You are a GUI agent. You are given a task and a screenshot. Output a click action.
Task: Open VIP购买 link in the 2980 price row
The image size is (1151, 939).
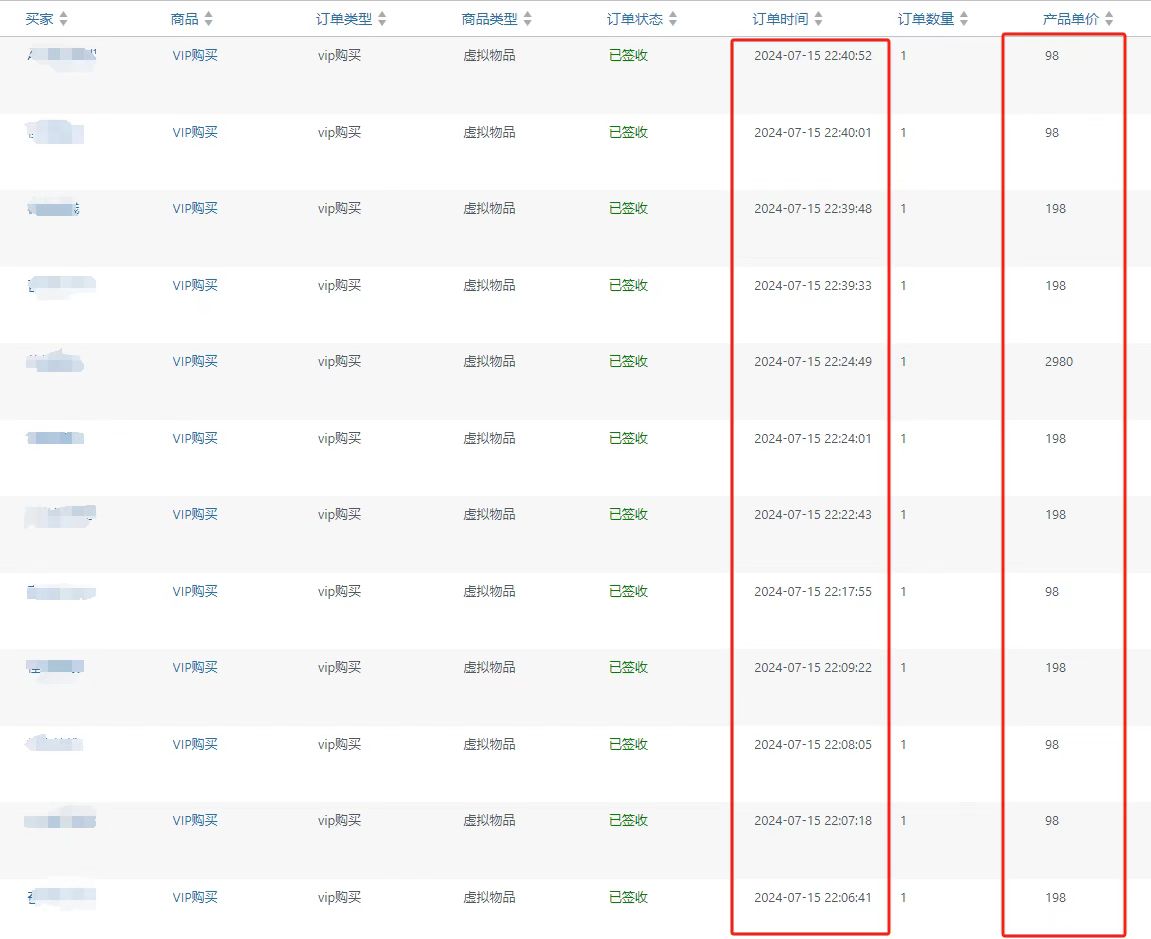[x=194, y=362]
